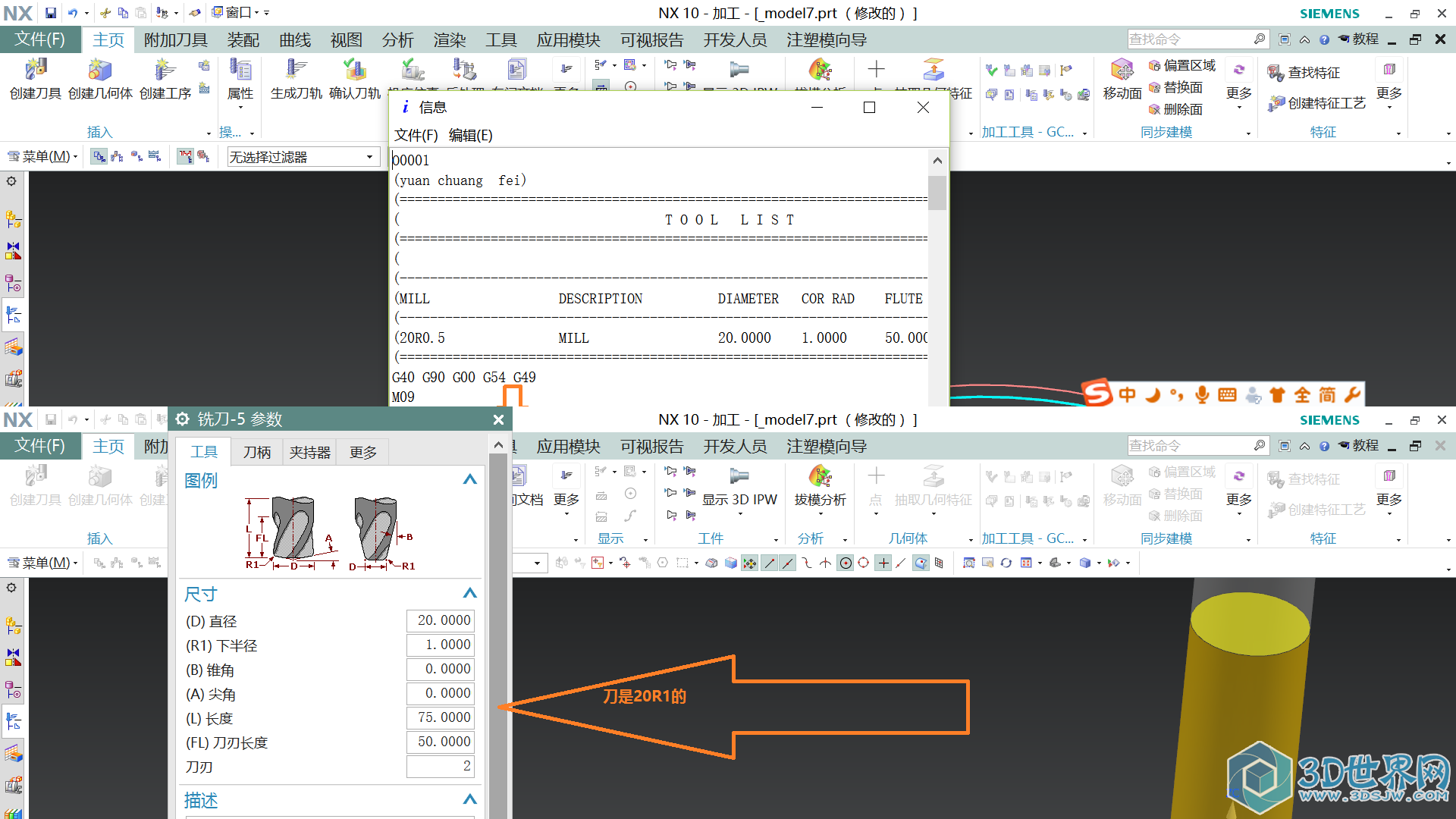Screen dimensions: 1456x819
Task: Click the Copy icon in top window title bar
Action: pyautogui.click(x=123, y=13)
